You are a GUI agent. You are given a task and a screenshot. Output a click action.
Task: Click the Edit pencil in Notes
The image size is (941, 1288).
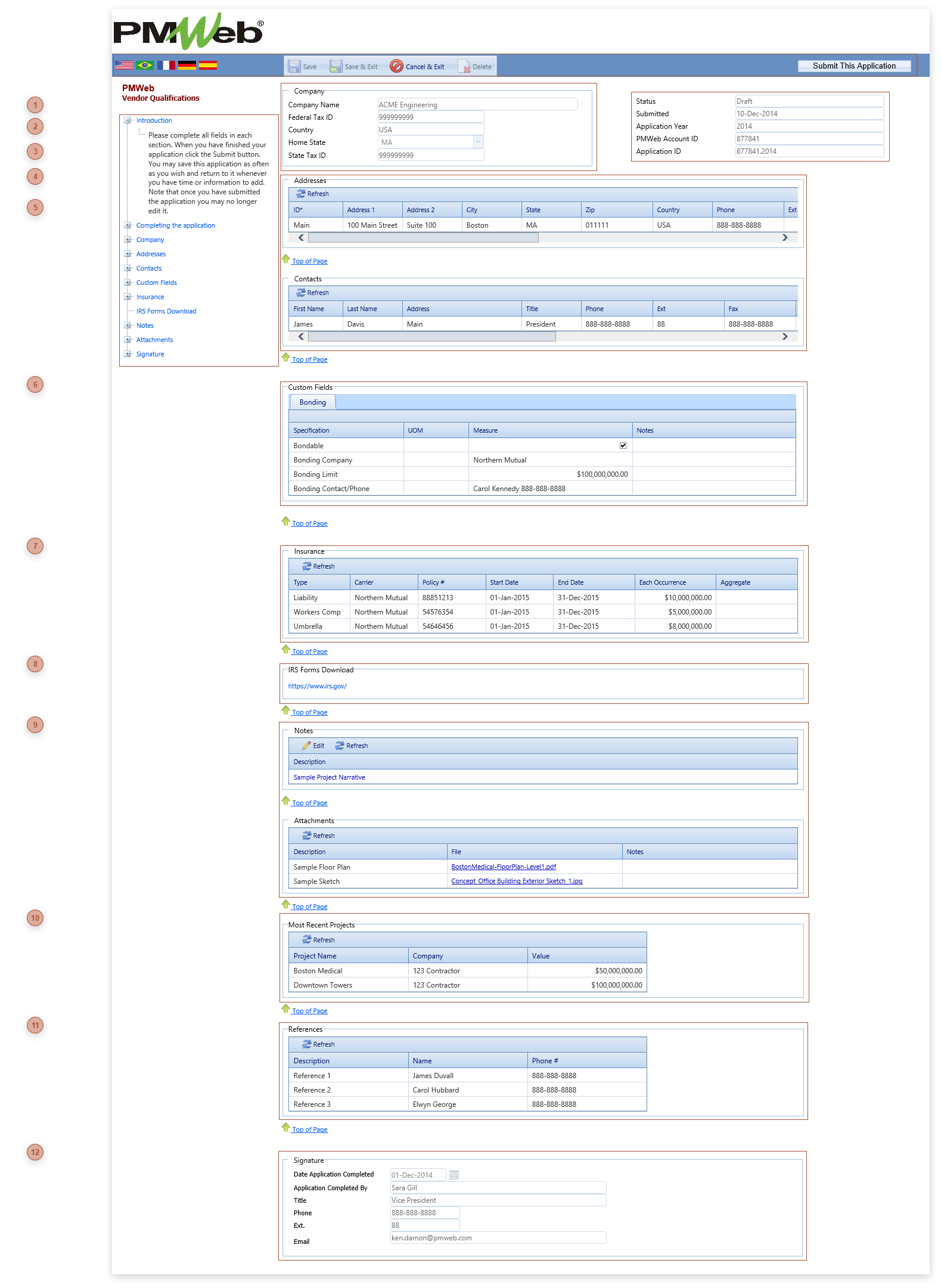tap(313, 746)
